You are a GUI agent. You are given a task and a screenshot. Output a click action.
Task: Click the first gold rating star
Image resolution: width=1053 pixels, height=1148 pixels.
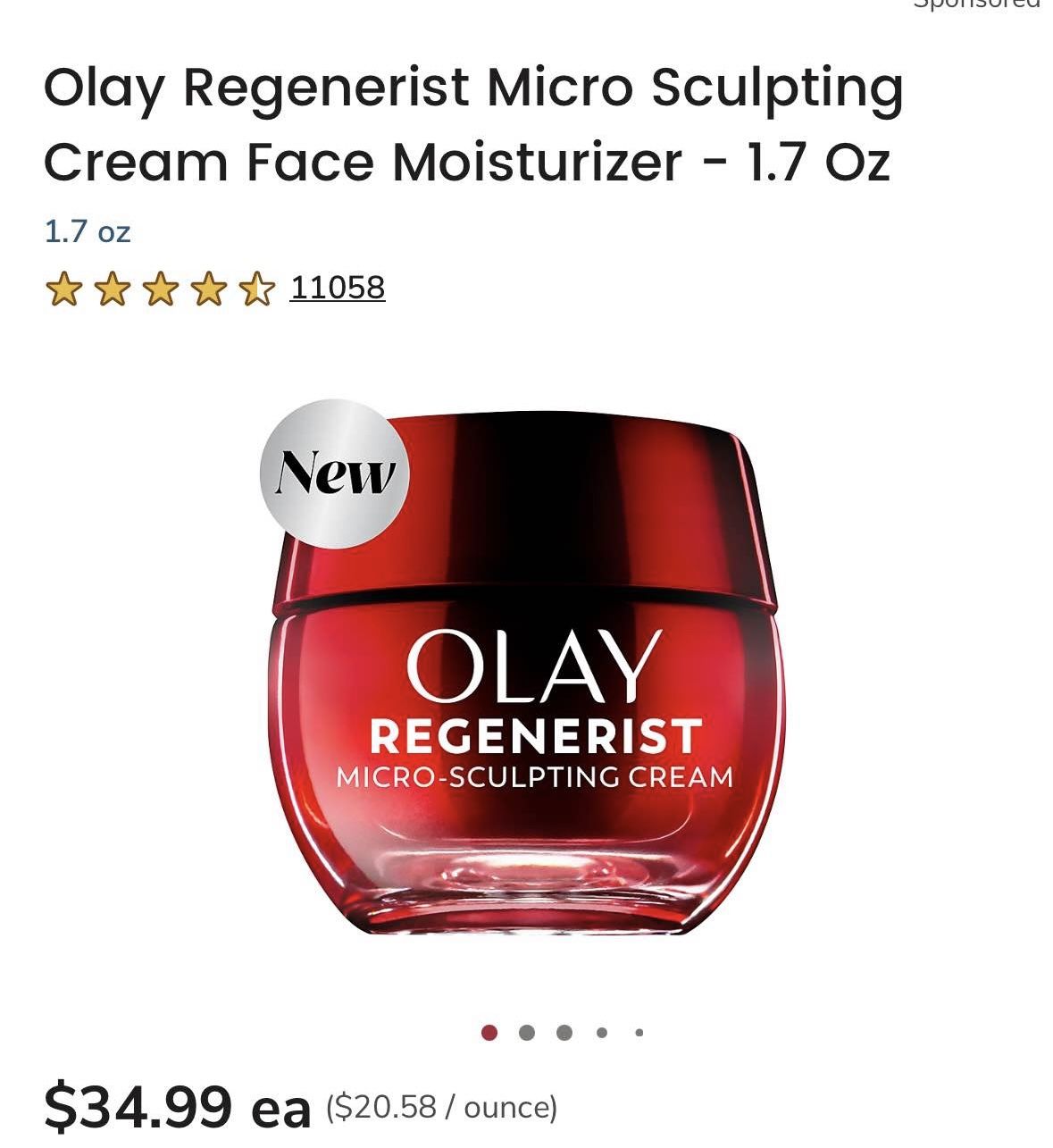point(63,289)
